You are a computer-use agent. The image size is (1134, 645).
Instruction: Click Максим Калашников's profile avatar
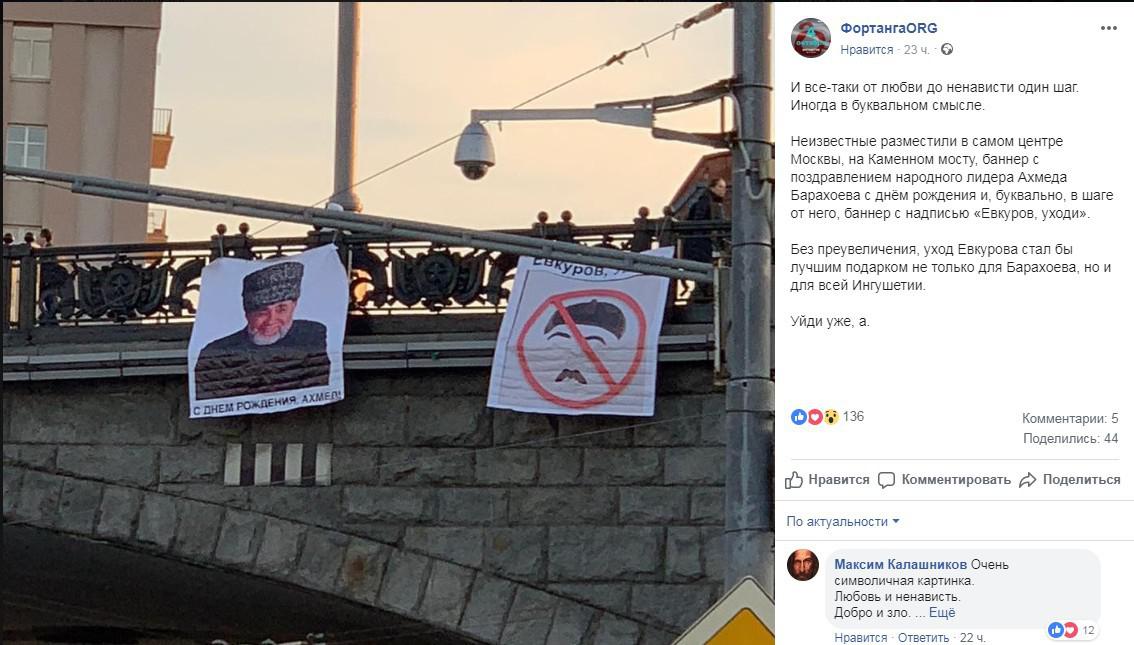click(803, 565)
